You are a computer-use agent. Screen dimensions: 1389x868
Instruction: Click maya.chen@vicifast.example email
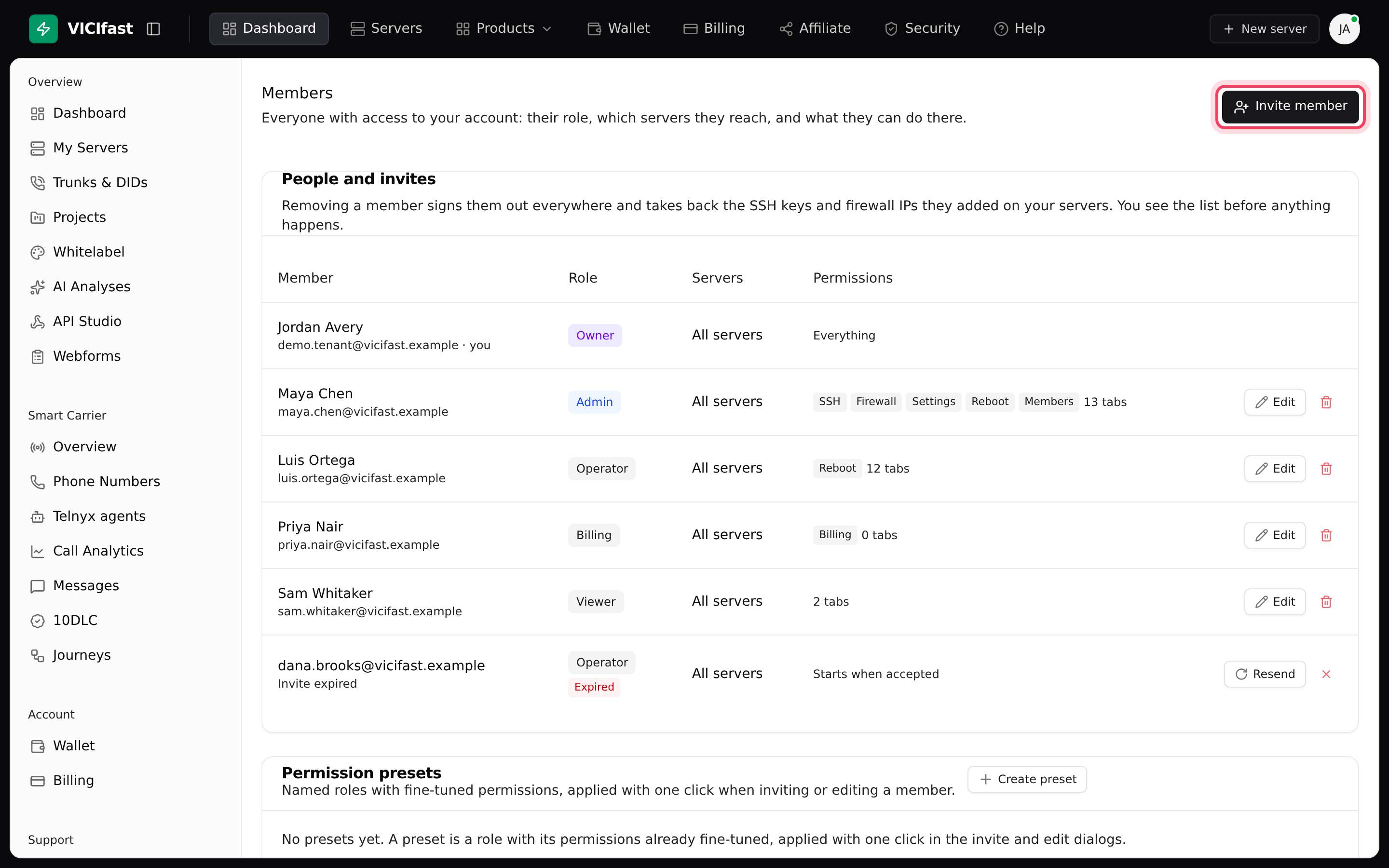[x=363, y=412]
